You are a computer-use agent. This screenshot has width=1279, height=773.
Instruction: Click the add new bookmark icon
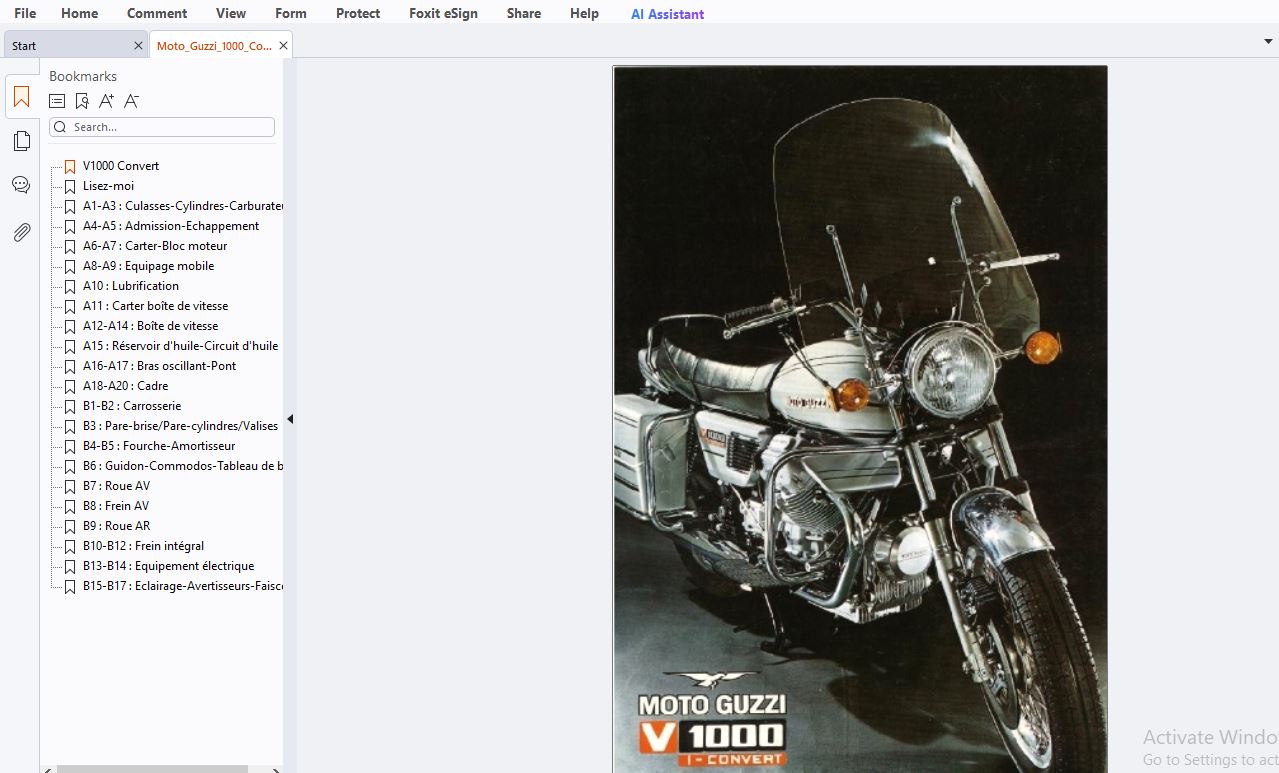pos(82,101)
